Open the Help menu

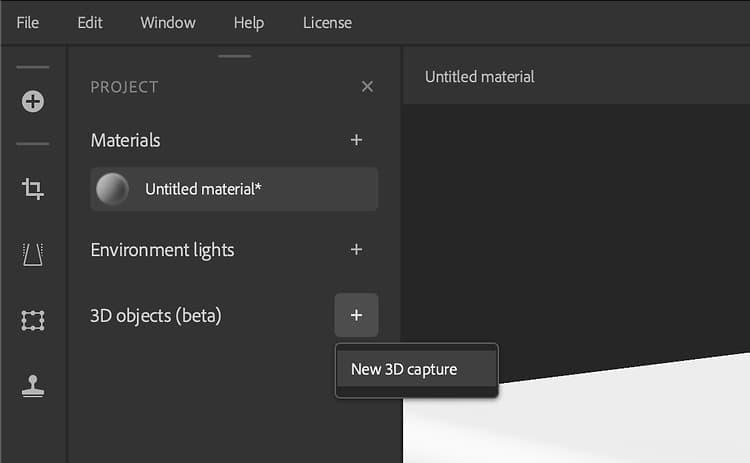pos(250,22)
